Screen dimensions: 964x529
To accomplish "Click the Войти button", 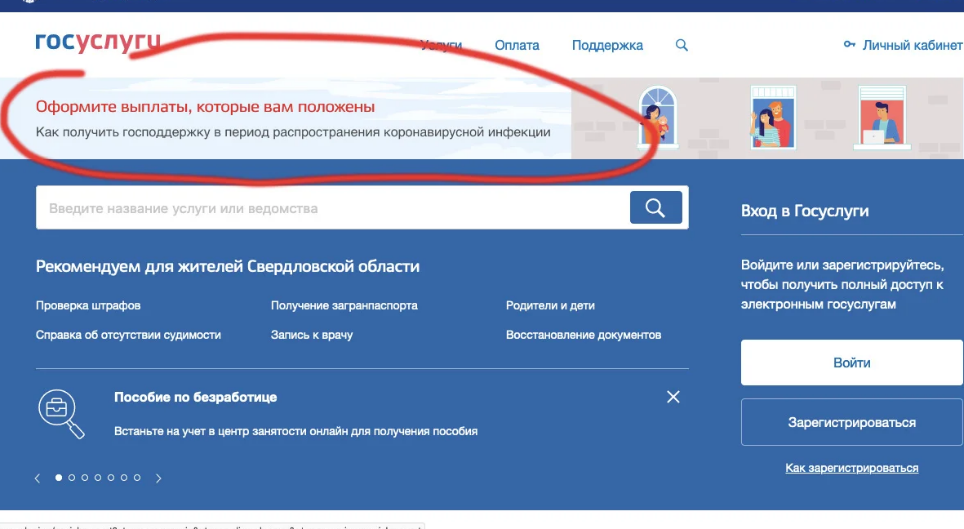I will 851,363.
